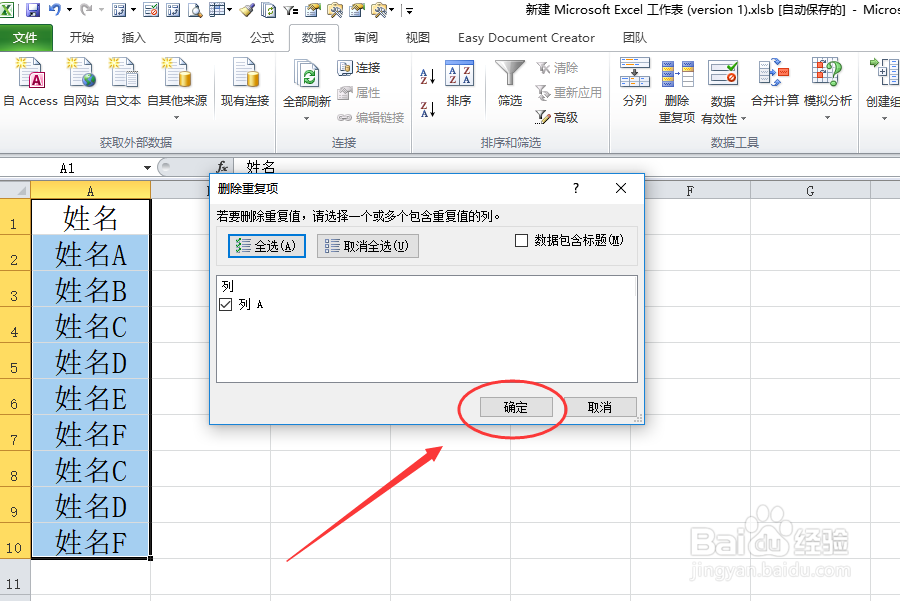Open the Name Box dropdown arrow
Screen dimensions: 900x601
click(147, 168)
